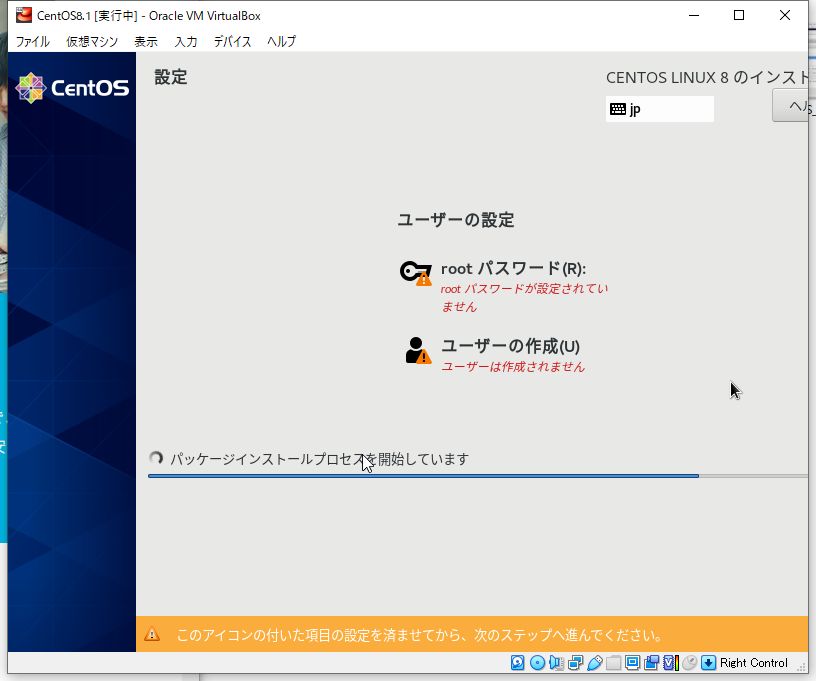Screen dimensions: 816x681
Task: Open the デバイス menu
Action: click(232, 41)
